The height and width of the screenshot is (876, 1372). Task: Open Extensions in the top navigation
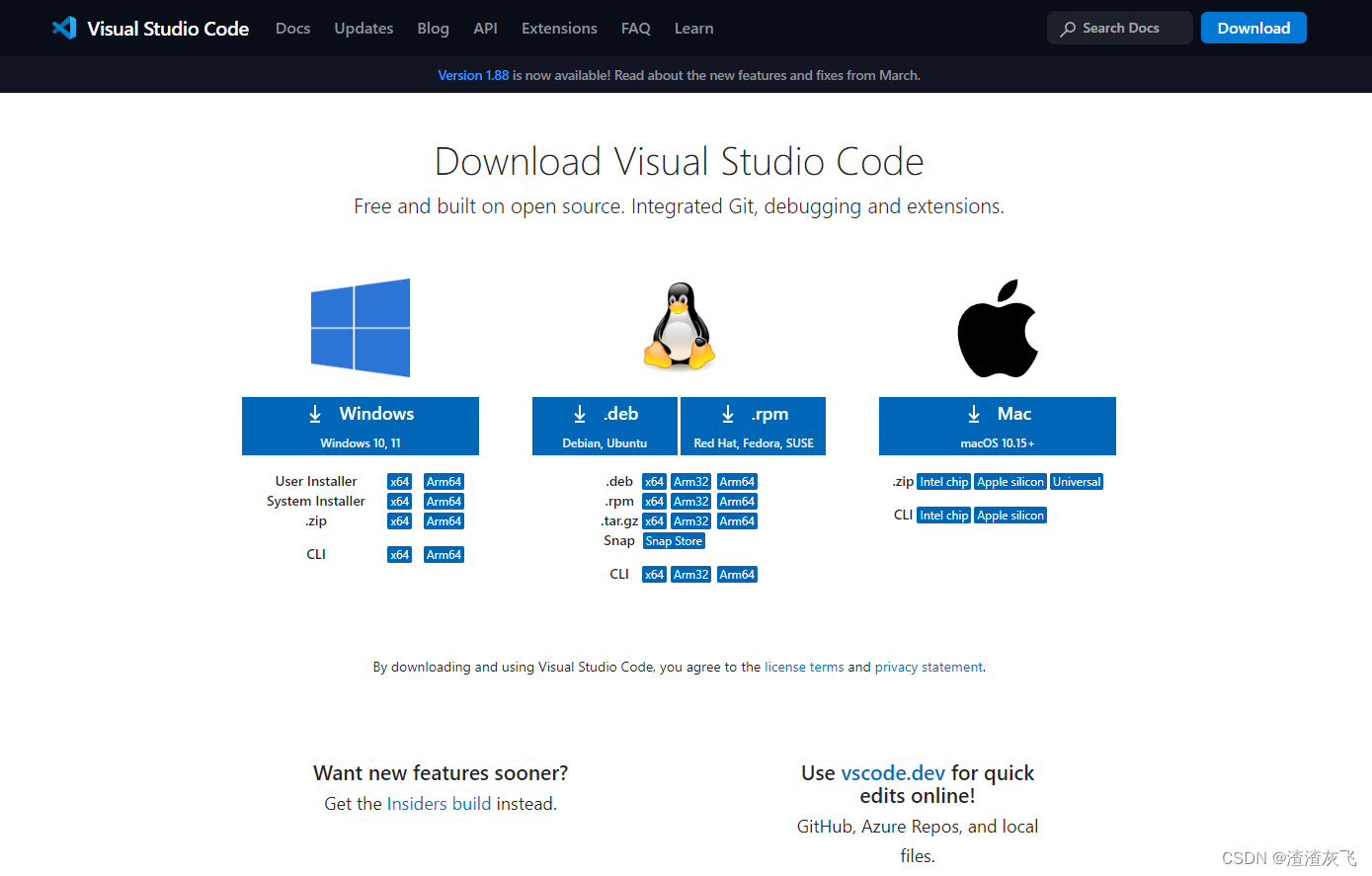pos(559,29)
